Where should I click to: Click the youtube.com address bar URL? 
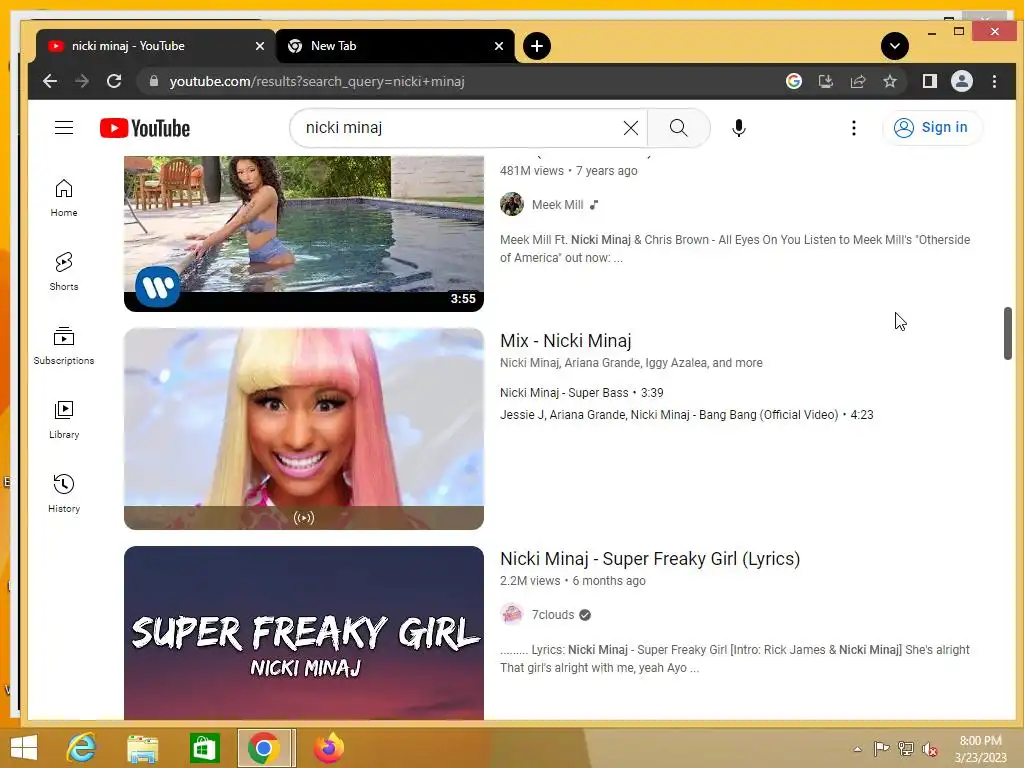point(317,81)
